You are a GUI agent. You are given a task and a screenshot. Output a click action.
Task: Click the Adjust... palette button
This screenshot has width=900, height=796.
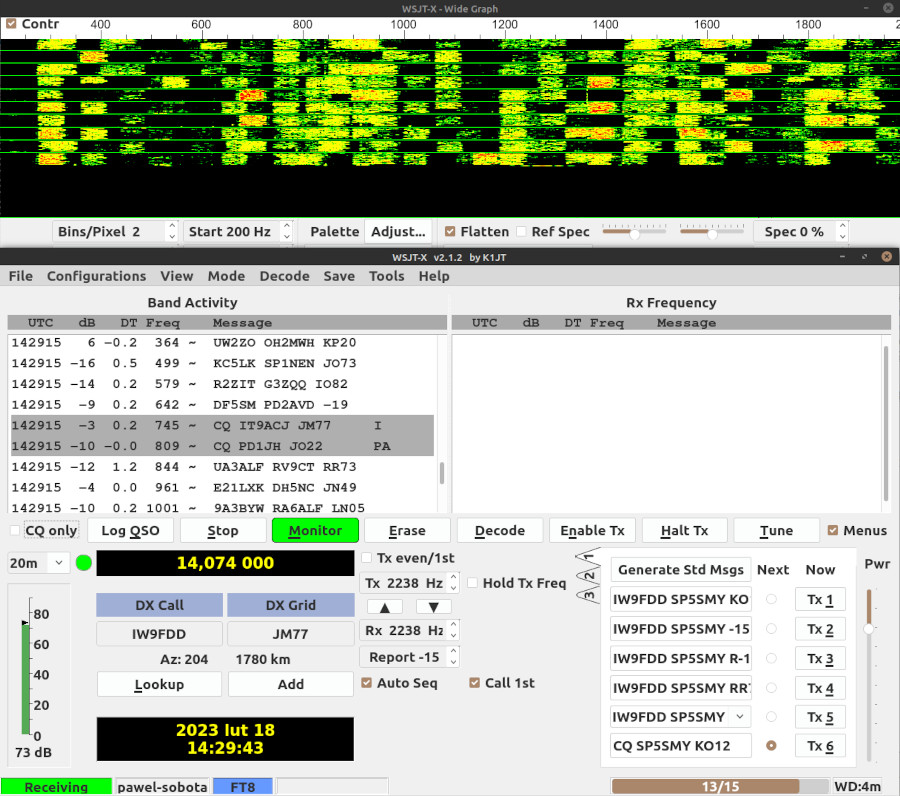click(398, 231)
